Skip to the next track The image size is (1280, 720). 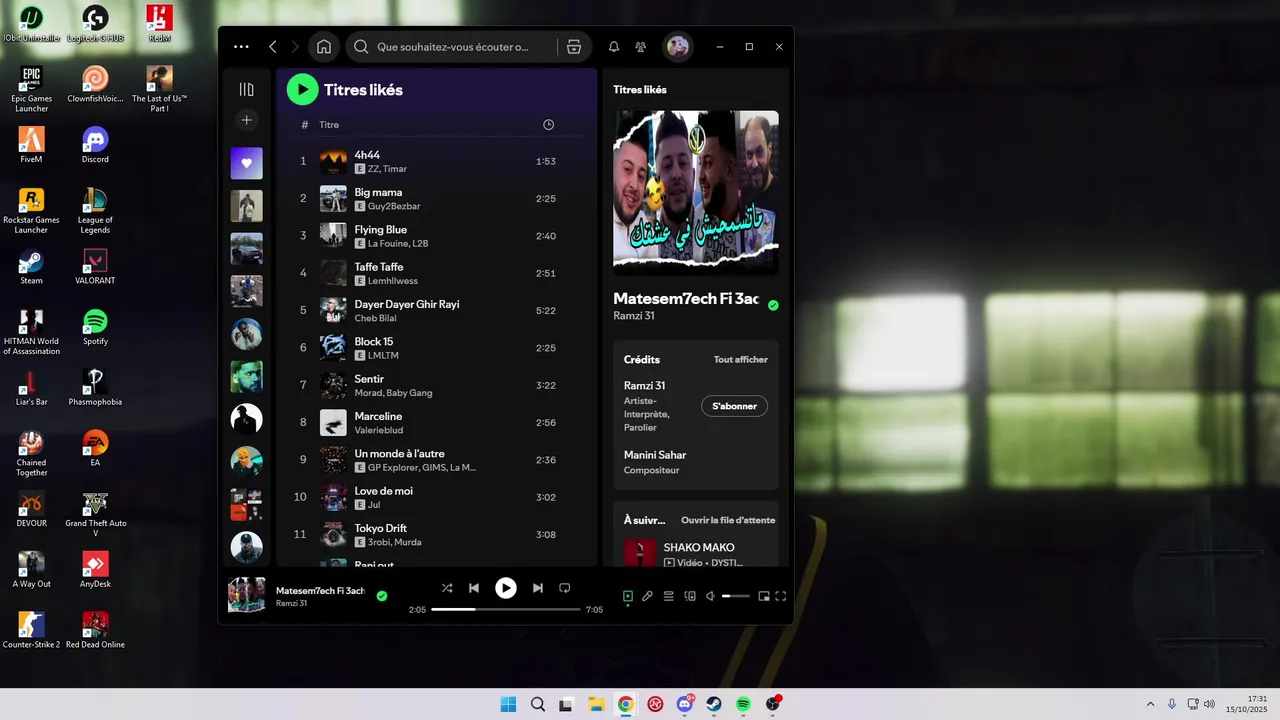[537, 588]
